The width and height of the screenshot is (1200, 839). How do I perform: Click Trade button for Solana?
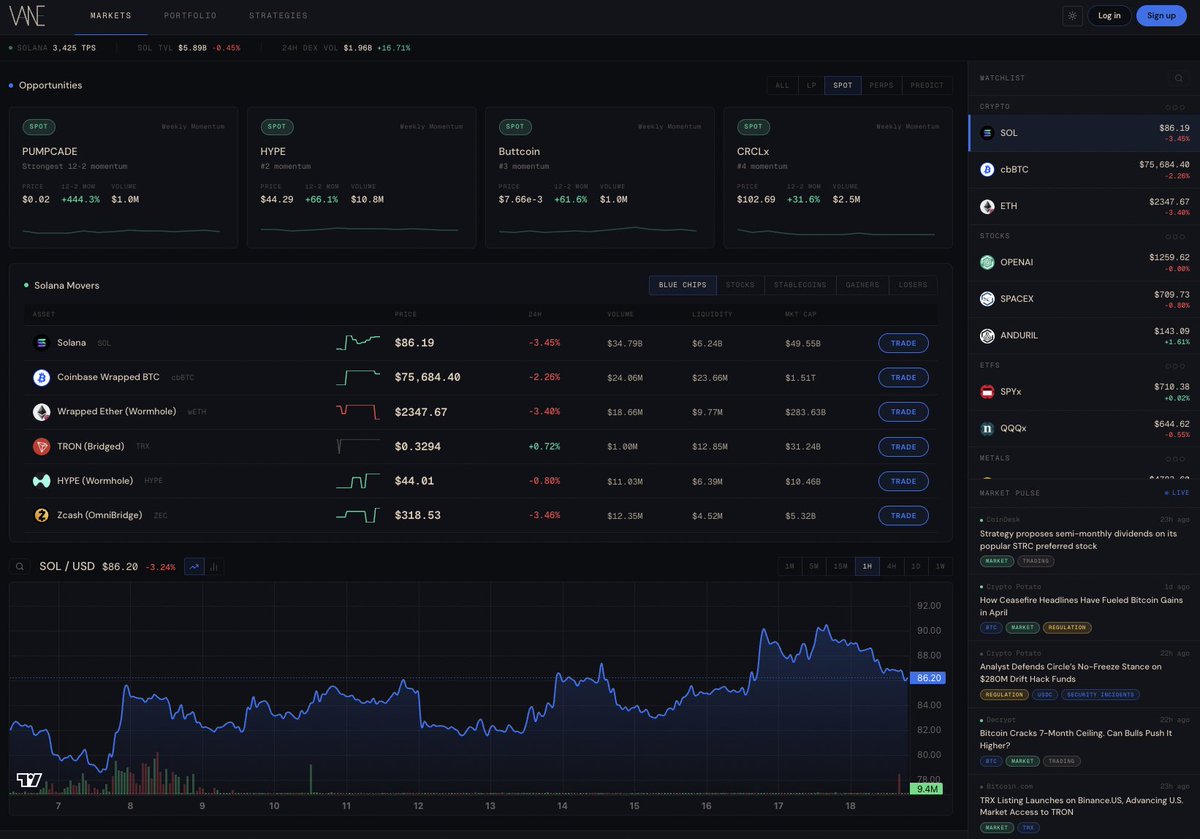pyautogui.click(x=903, y=343)
